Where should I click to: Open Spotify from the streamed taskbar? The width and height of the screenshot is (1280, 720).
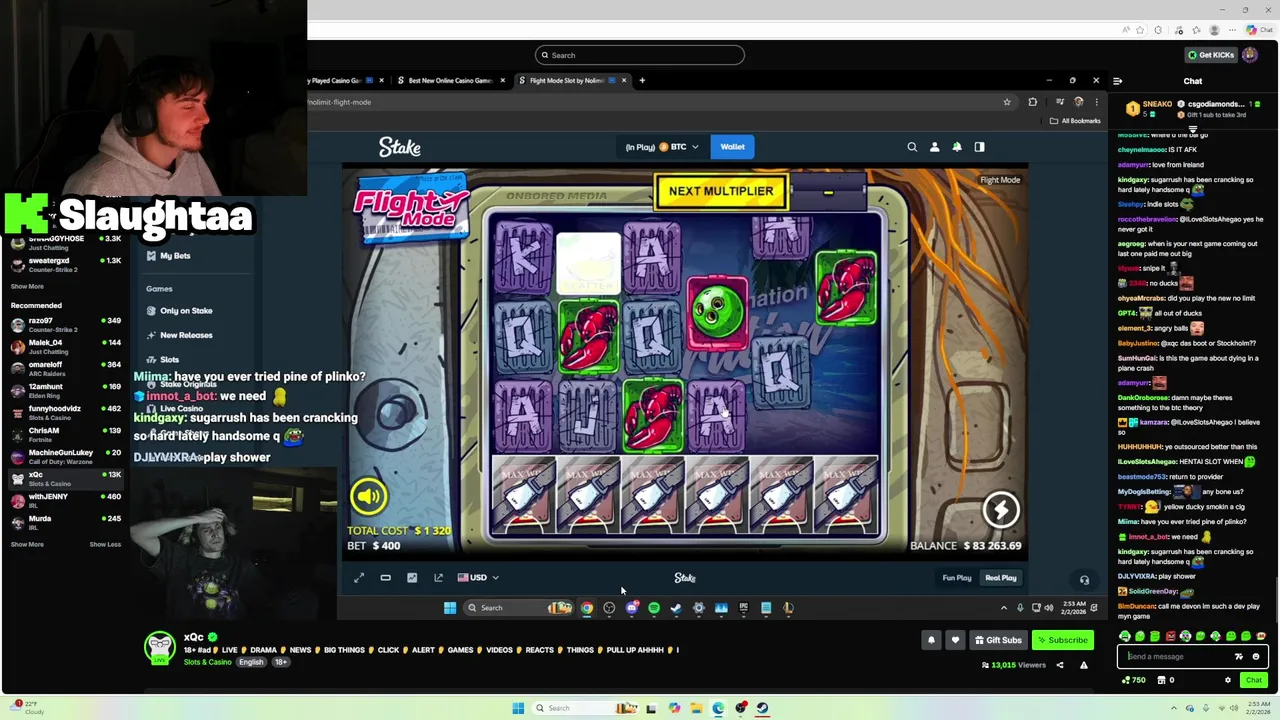pyautogui.click(x=654, y=608)
